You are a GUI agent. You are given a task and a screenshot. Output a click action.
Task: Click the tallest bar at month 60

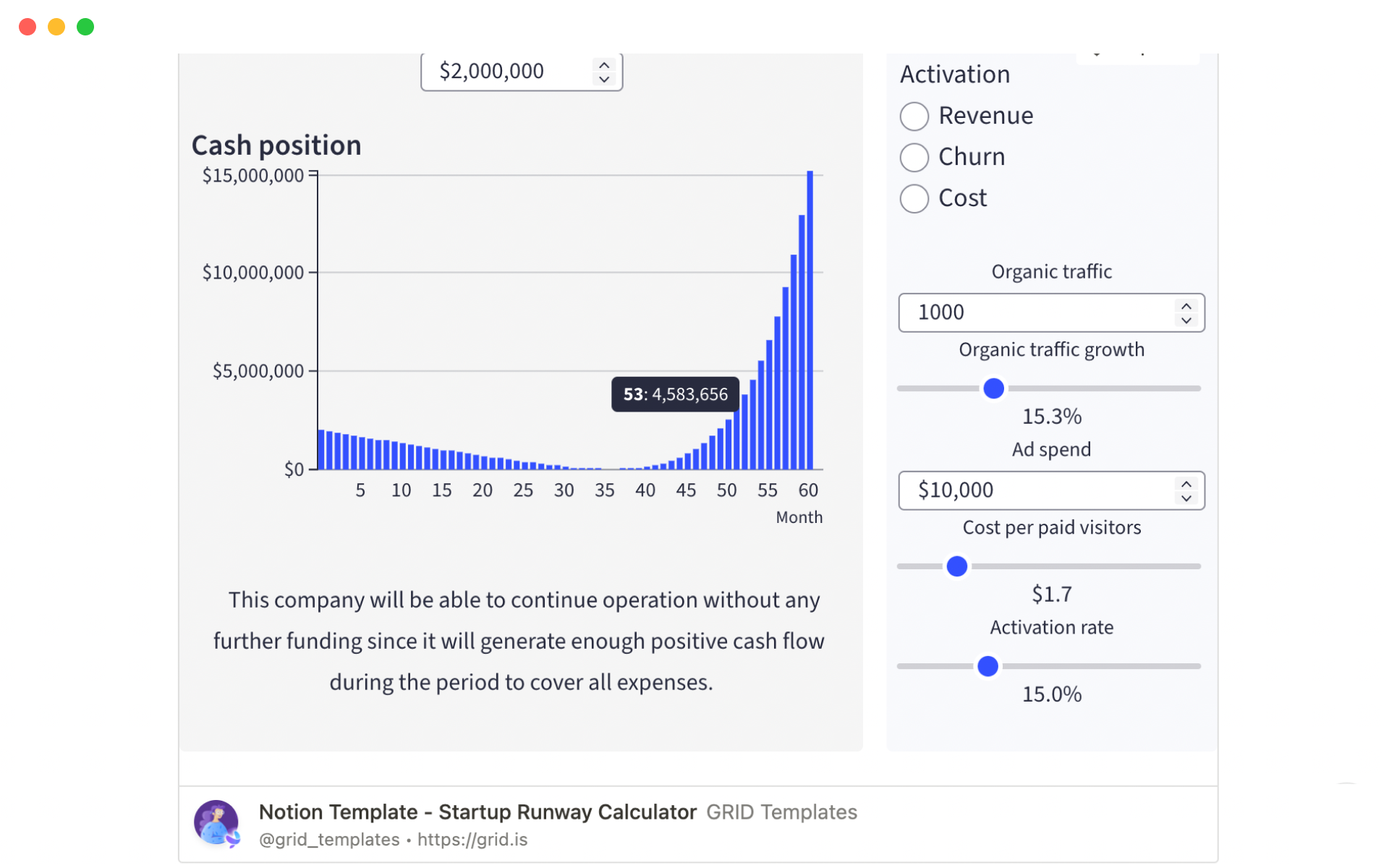[x=810, y=320]
